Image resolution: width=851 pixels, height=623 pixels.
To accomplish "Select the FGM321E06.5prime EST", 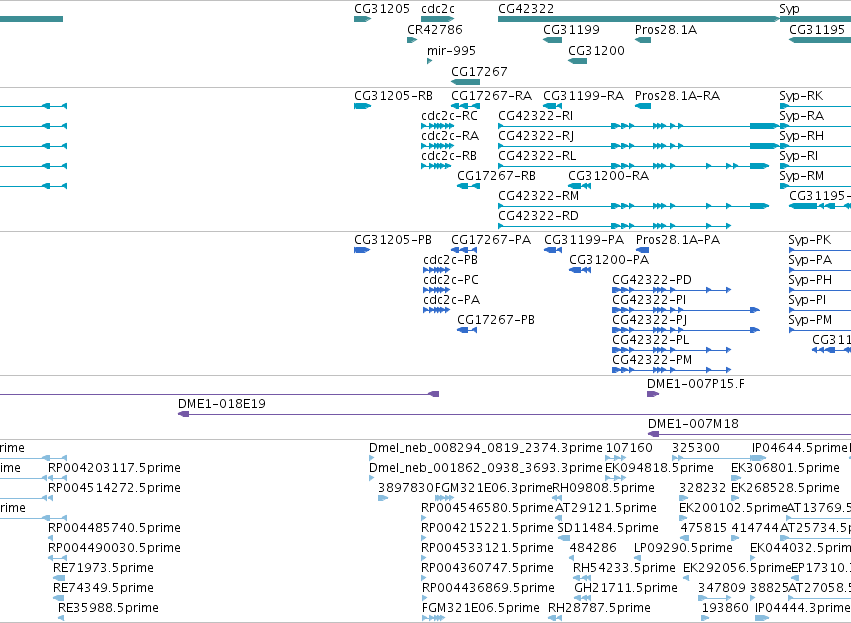I will click(433, 618).
